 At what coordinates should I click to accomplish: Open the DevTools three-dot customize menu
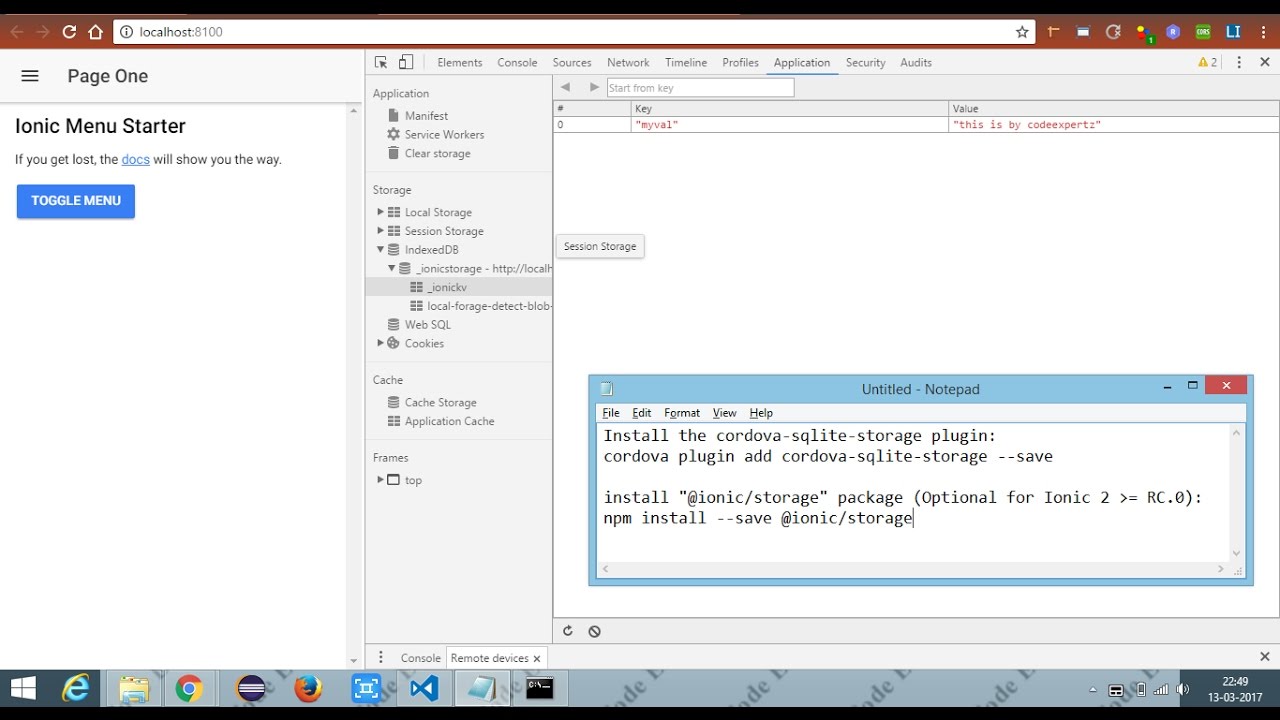pyautogui.click(x=1239, y=62)
